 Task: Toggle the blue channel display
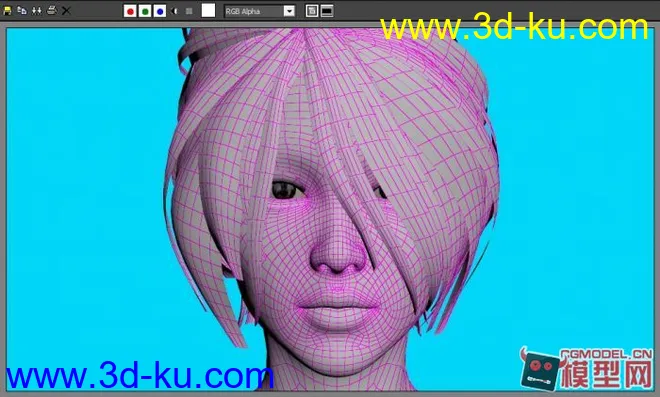pos(160,11)
